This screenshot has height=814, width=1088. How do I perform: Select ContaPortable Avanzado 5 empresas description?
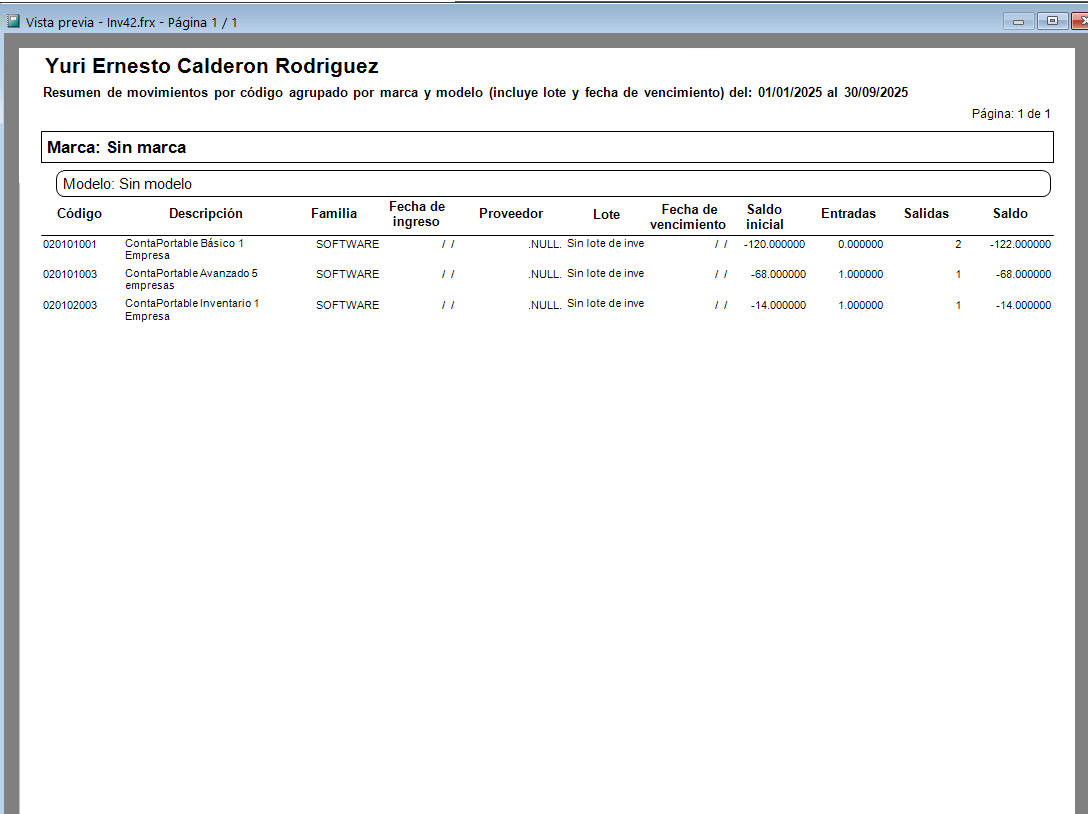191,279
